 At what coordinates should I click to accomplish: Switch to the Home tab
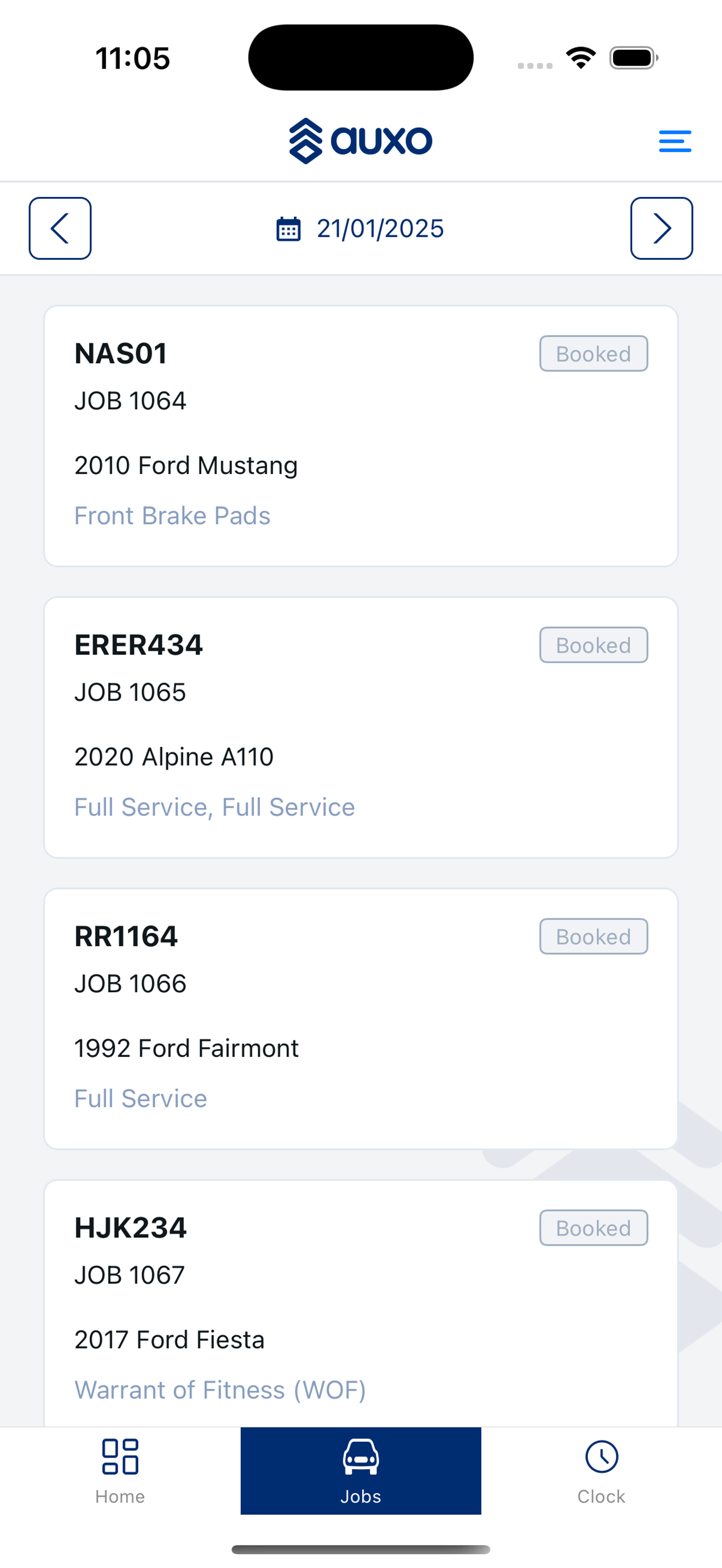pyautogui.click(x=120, y=1471)
